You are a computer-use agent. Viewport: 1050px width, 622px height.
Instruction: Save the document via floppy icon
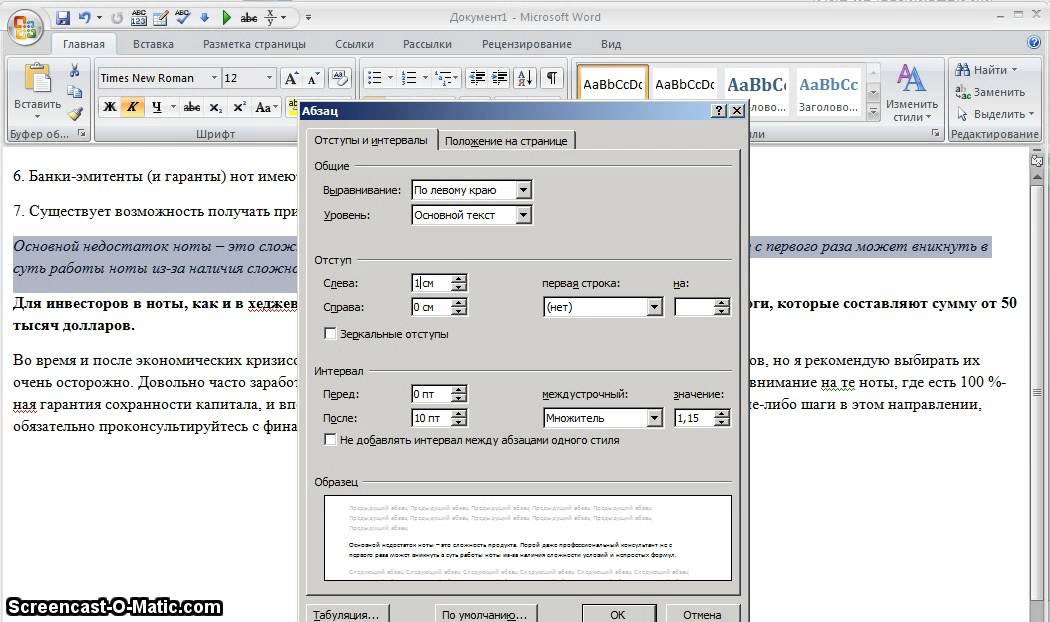point(63,17)
